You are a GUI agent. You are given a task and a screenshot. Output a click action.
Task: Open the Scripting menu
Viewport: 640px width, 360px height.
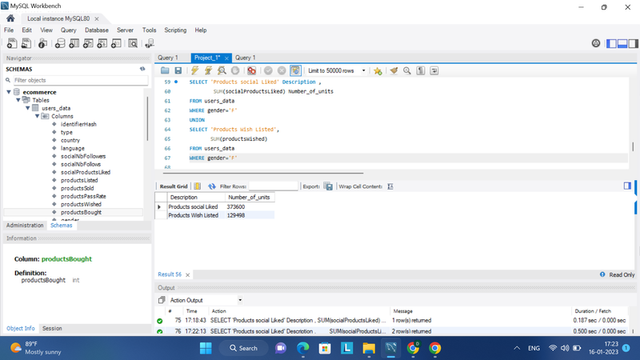tap(176, 30)
